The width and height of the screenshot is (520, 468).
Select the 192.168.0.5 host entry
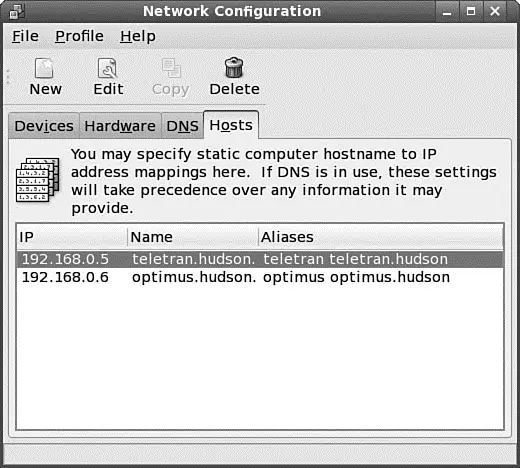point(260,259)
